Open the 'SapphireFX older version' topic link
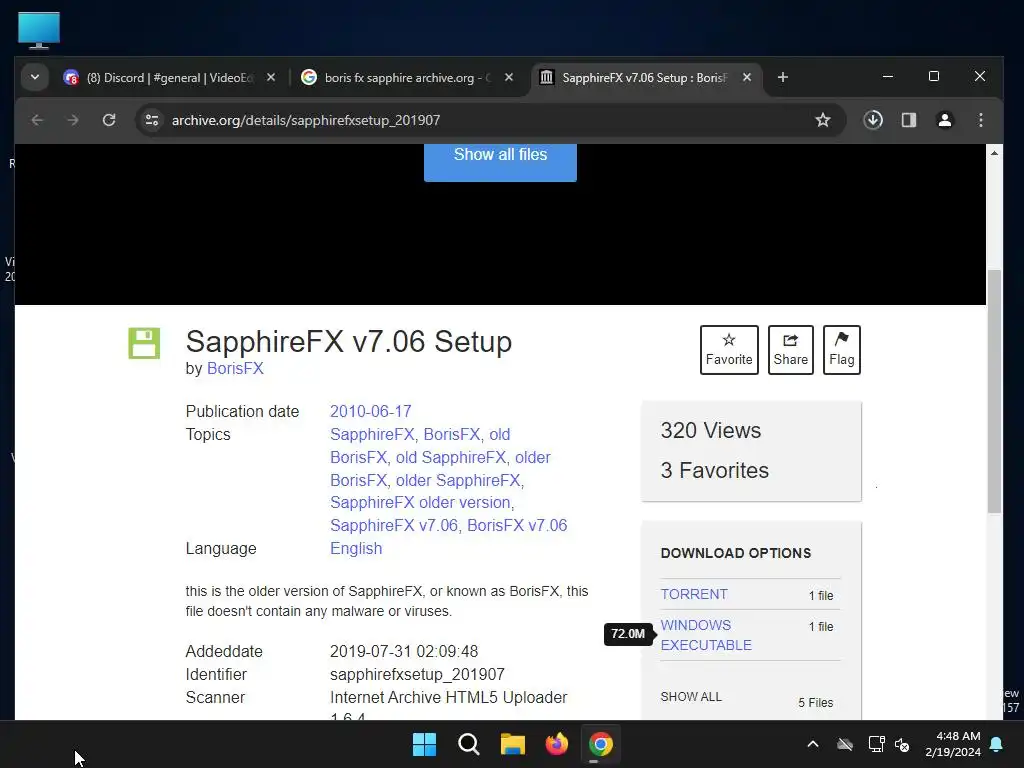The width and height of the screenshot is (1024, 768). point(420,502)
